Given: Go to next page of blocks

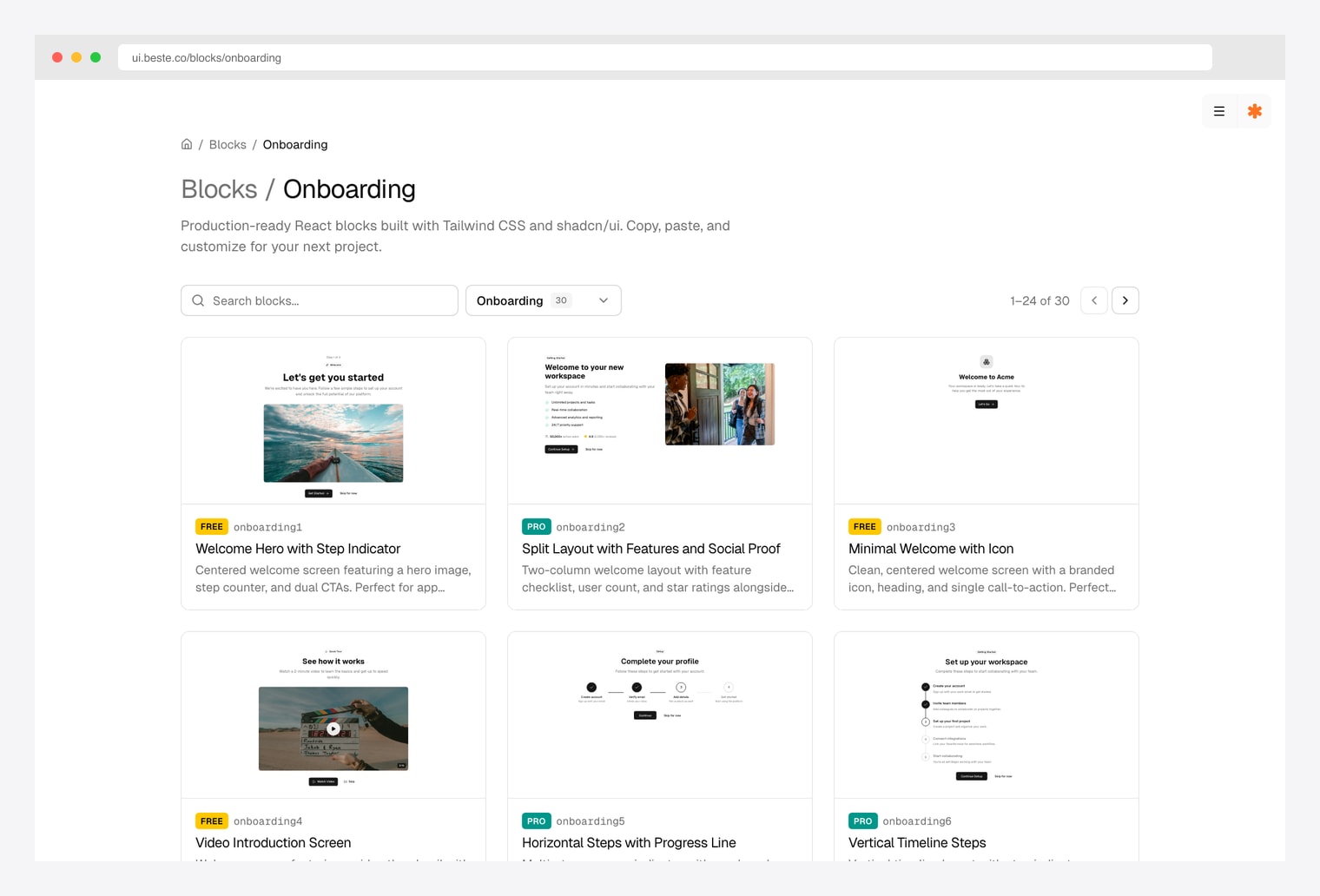Looking at the screenshot, I should (x=1125, y=300).
